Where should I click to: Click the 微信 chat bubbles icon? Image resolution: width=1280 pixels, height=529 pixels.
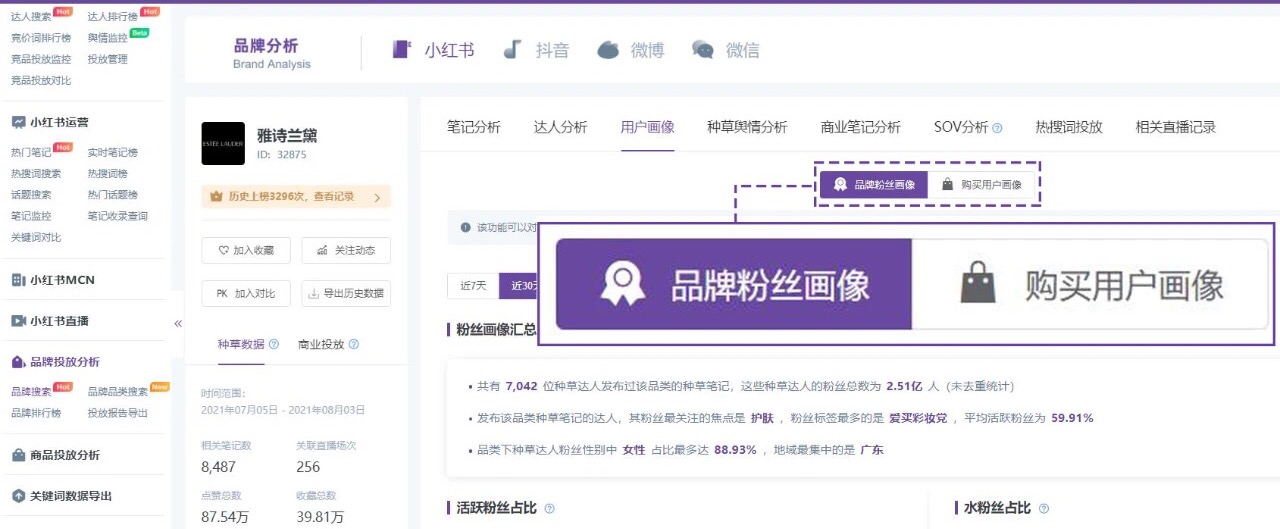click(704, 49)
